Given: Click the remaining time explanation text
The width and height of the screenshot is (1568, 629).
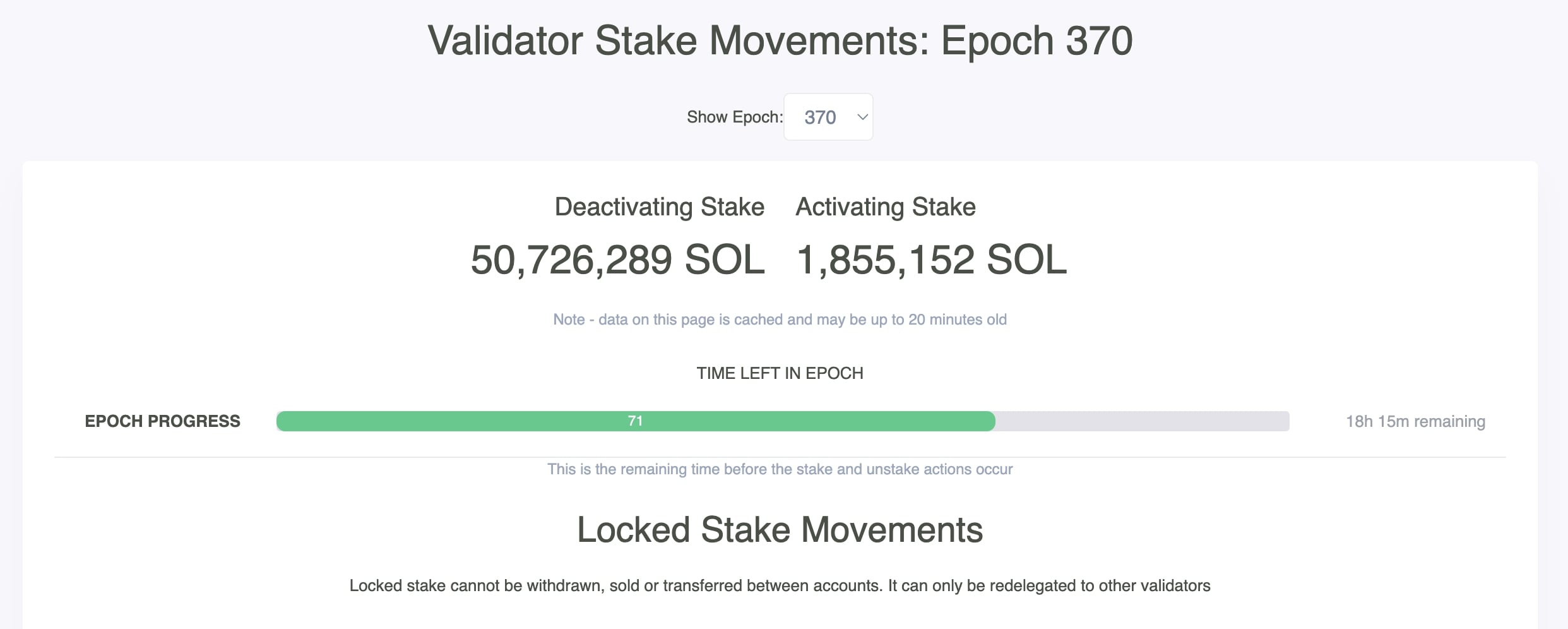Looking at the screenshot, I should pos(780,469).
